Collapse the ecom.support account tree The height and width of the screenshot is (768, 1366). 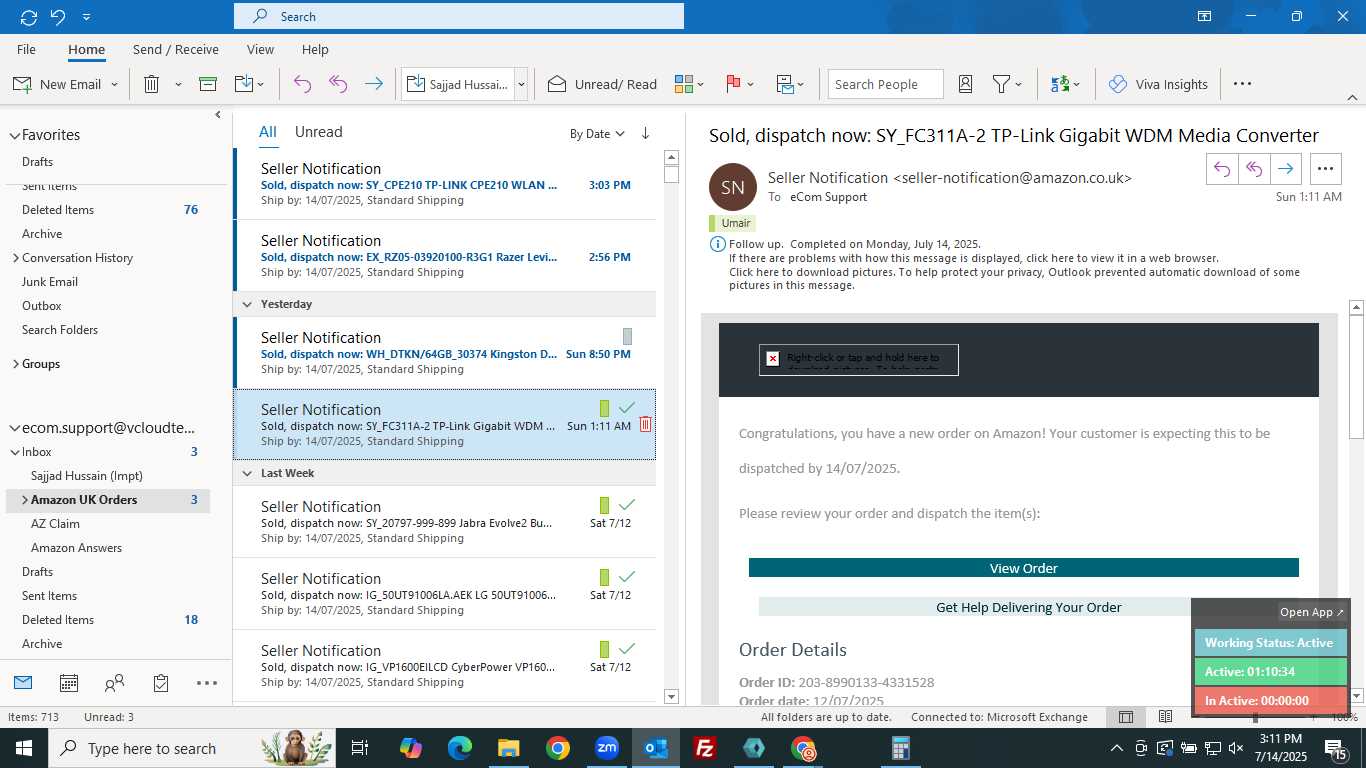point(15,428)
